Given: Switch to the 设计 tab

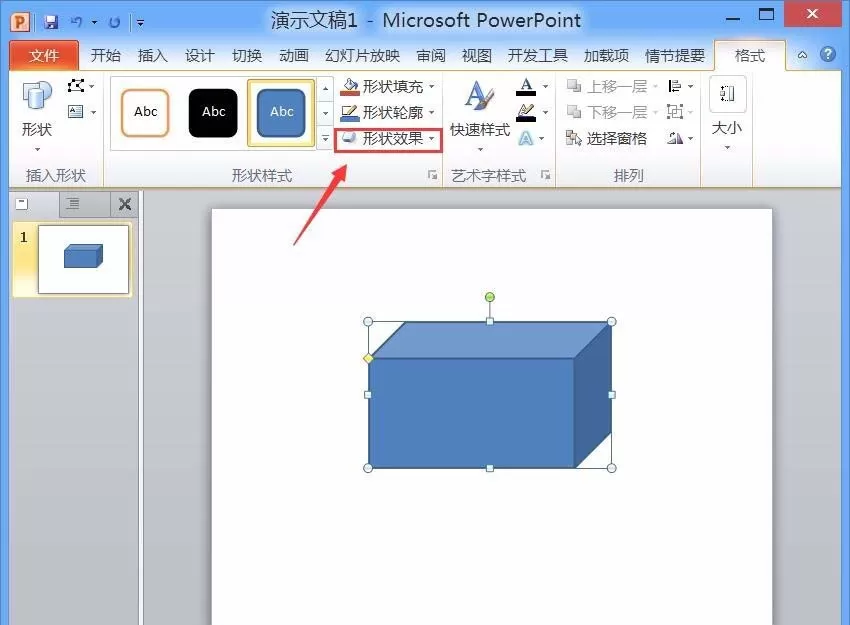Looking at the screenshot, I should tap(199, 55).
